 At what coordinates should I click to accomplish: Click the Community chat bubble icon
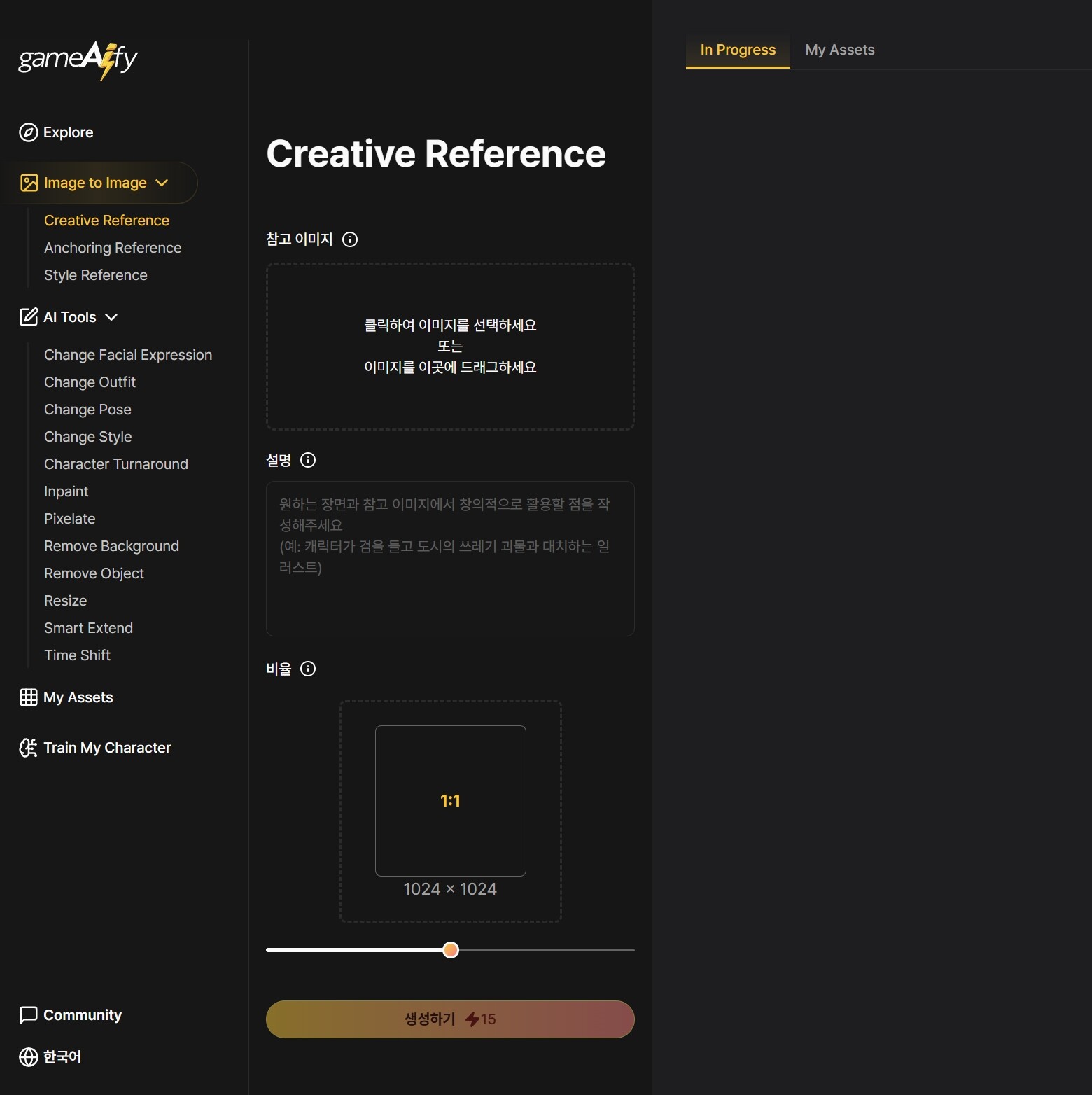[29, 1015]
